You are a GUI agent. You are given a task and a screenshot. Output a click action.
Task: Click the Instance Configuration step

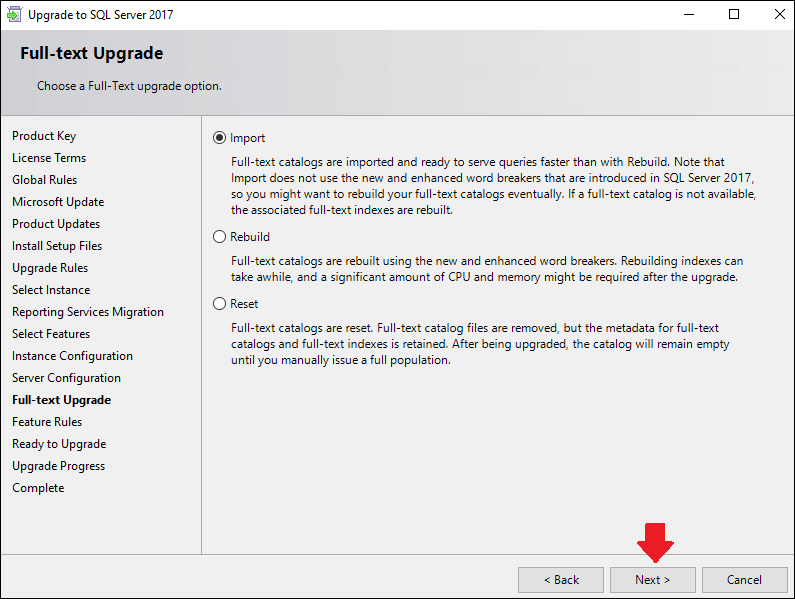click(x=73, y=356)
